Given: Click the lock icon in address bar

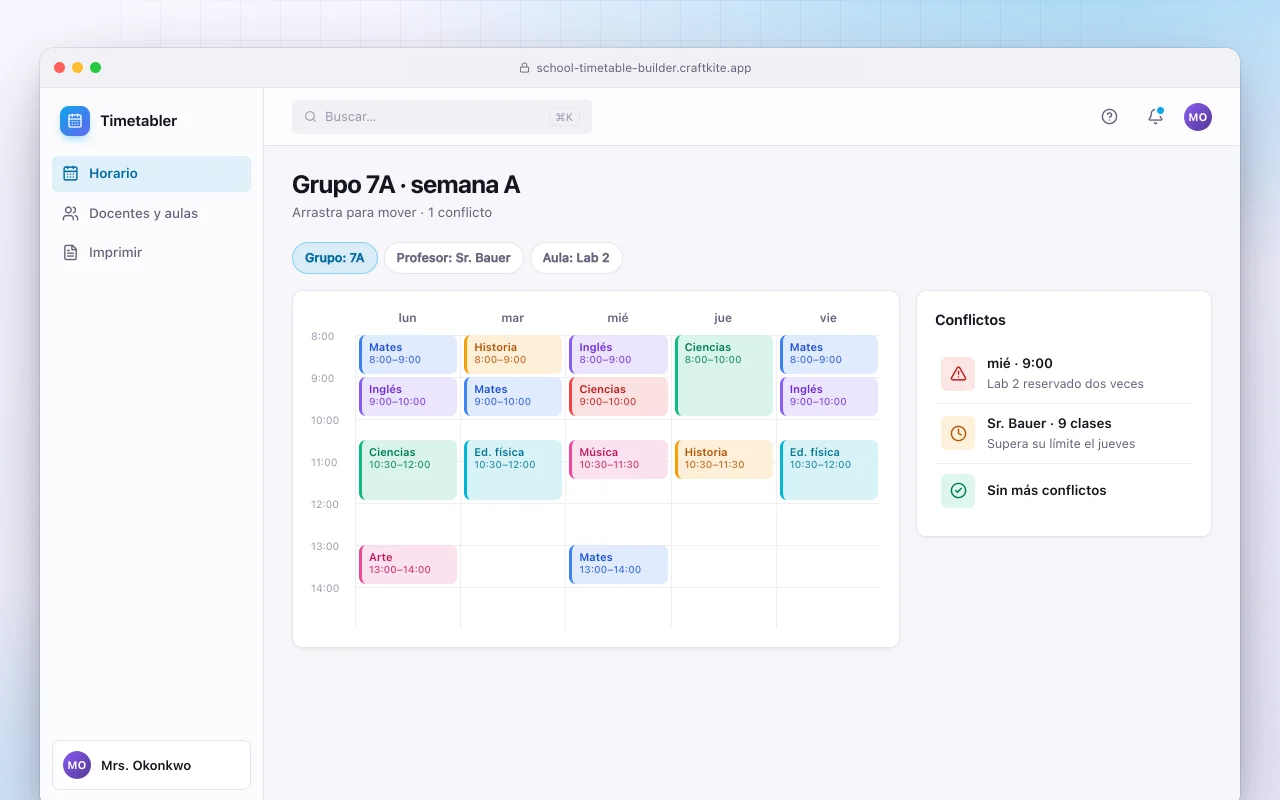Looking at the screenshot, I should click(524, 68).
